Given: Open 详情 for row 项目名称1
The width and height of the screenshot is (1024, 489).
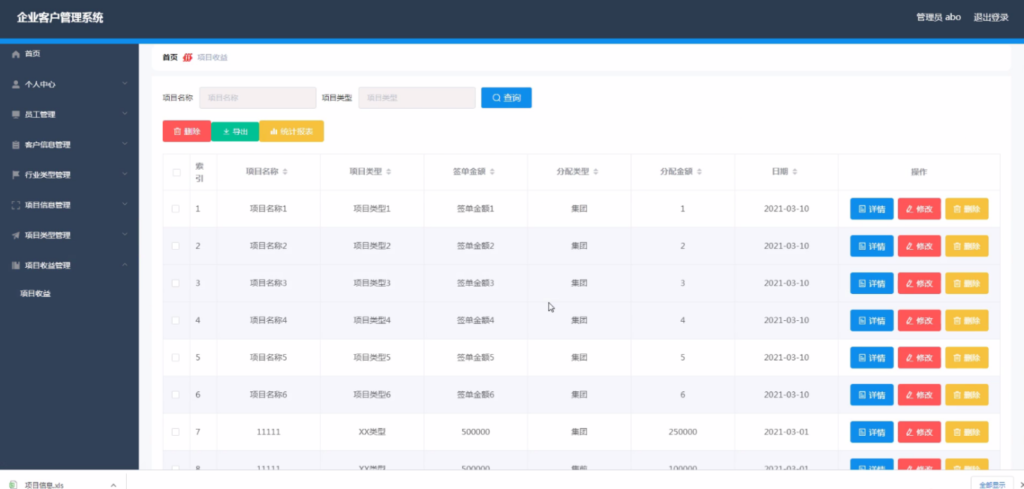Looking at the screenshot, I should click(x=872, y=209).
